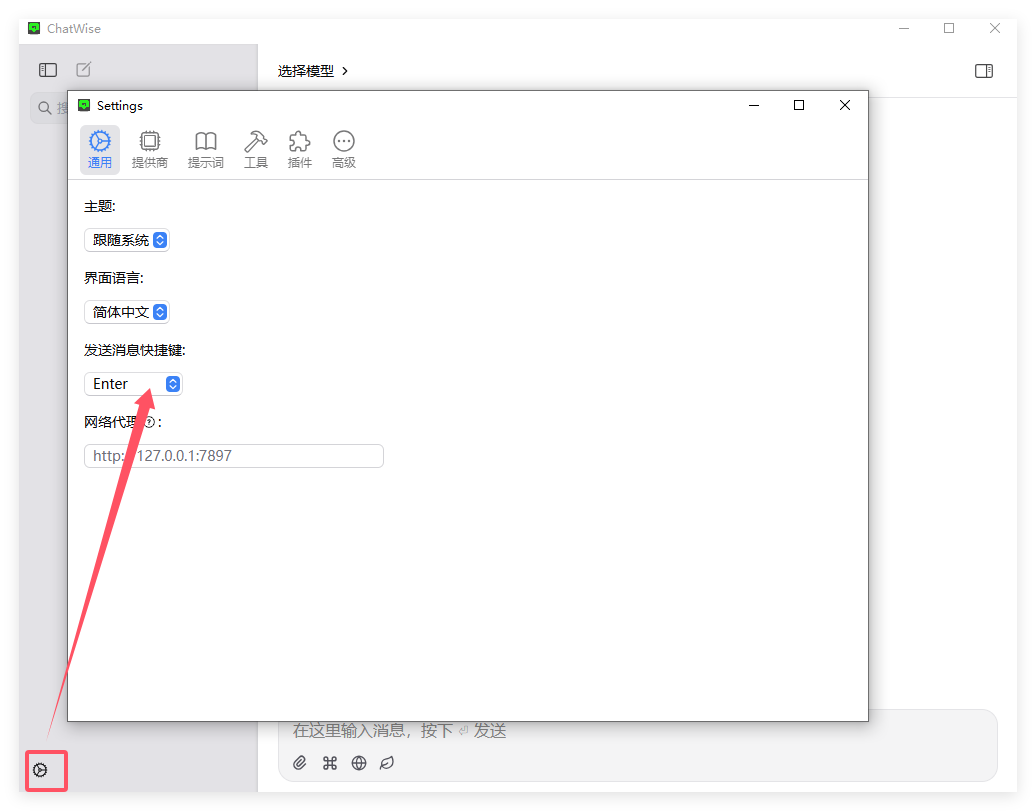Switch to the 提示词 prompts tab
Screen dimensions: 1036x811
(x=205, y=149)
